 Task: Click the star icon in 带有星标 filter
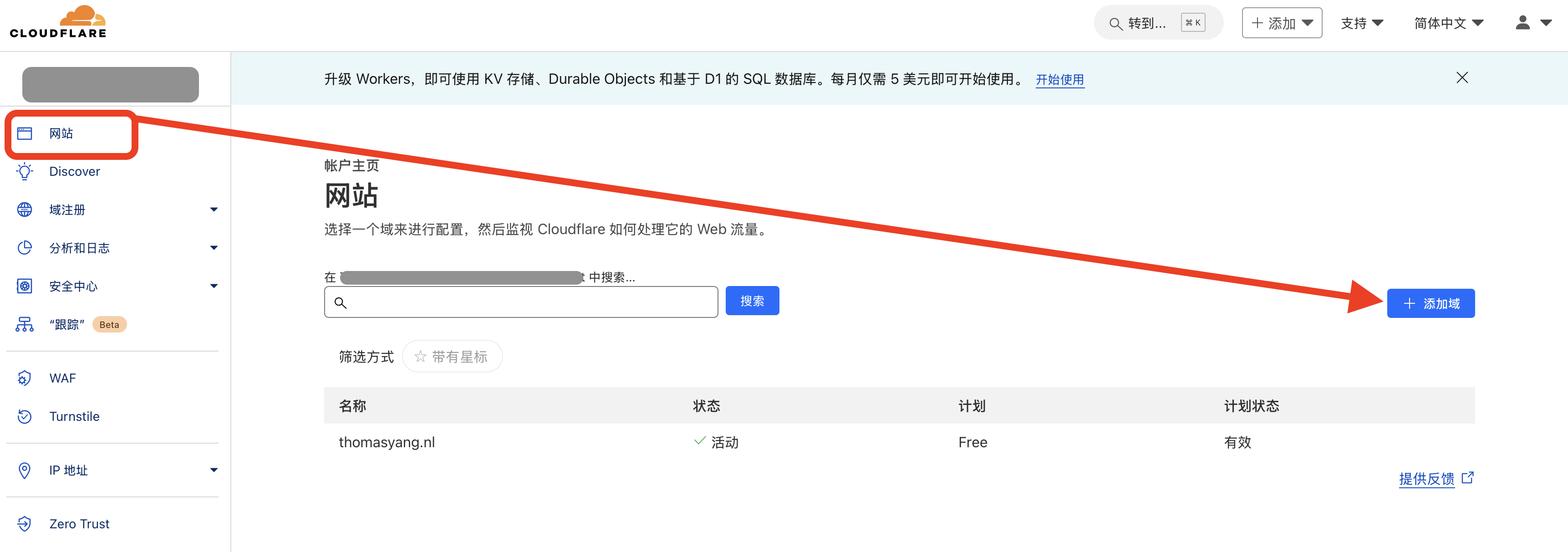point(420,357)
